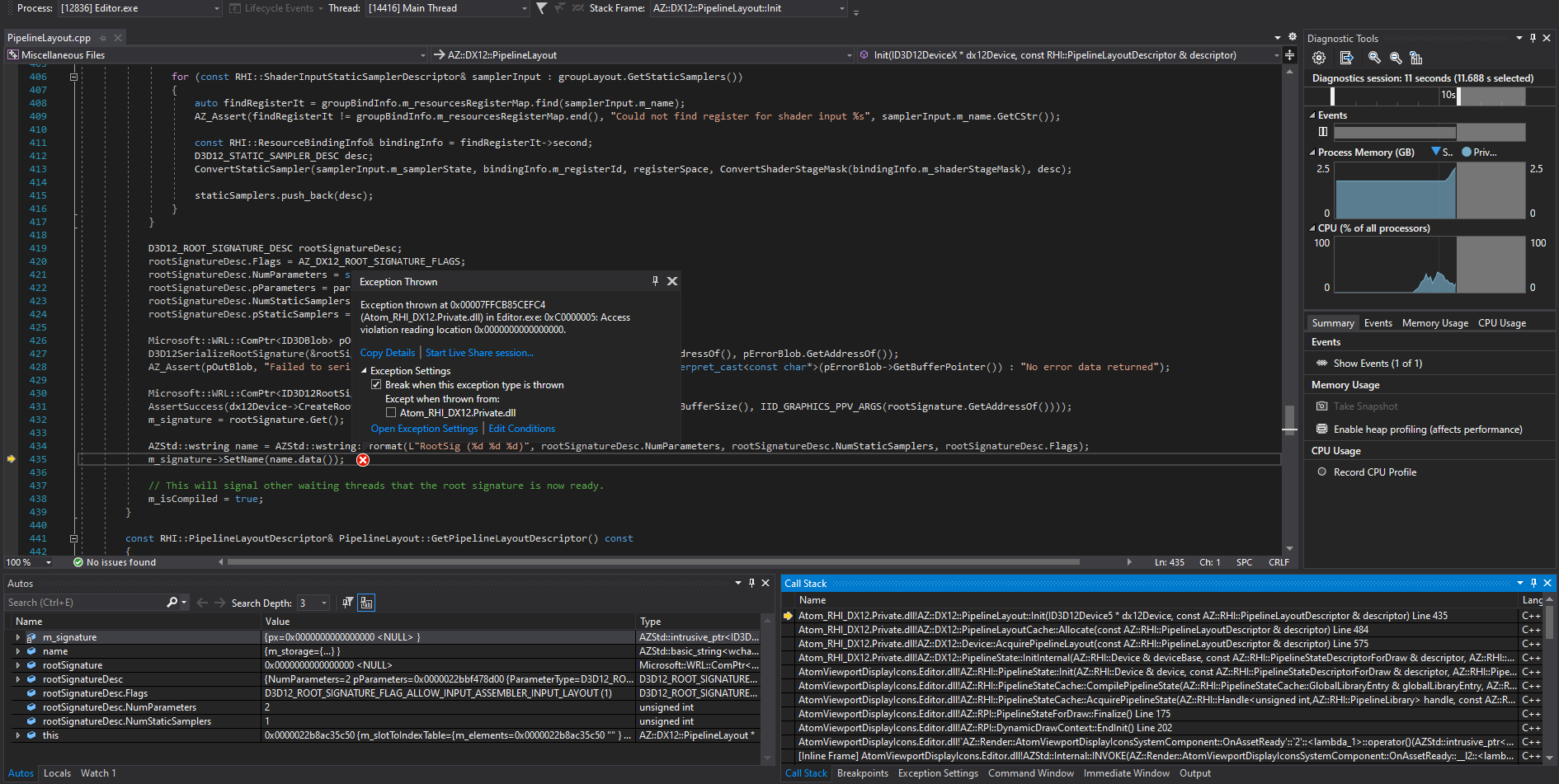Expand the rootSignatureDesc variable row
The height and width of the screenshot is (784, 1559).
[18, 679]
